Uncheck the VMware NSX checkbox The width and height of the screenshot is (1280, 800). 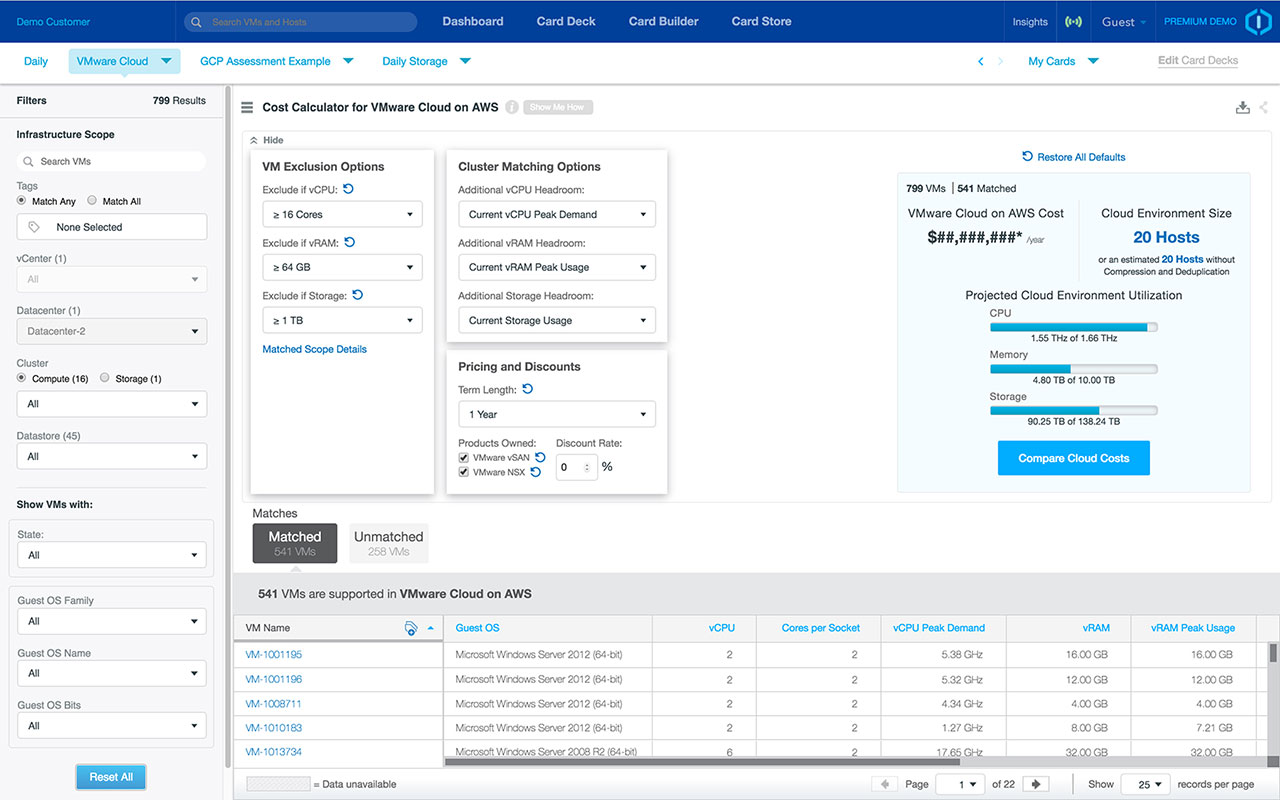[464, 472]
